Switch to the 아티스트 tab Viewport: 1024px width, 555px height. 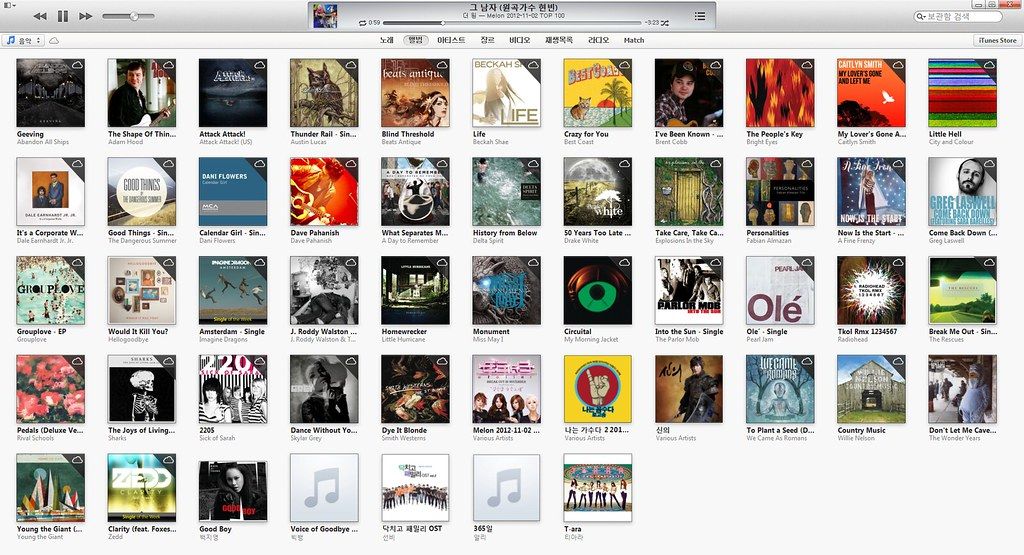tap(451, 40)
